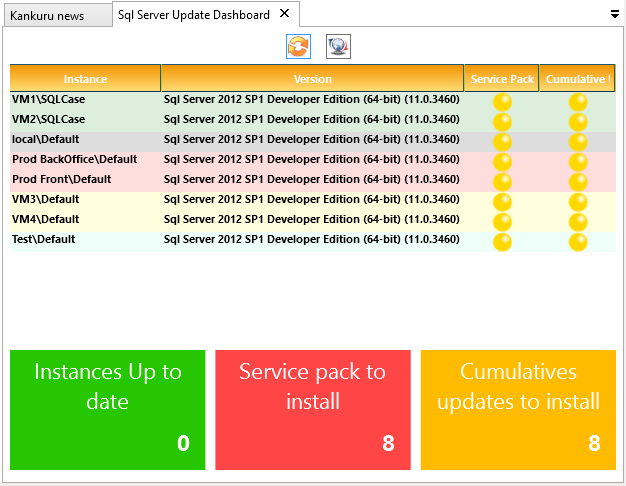Select the Test\Default instance name

pyautogui.click(x=44, y=239)
